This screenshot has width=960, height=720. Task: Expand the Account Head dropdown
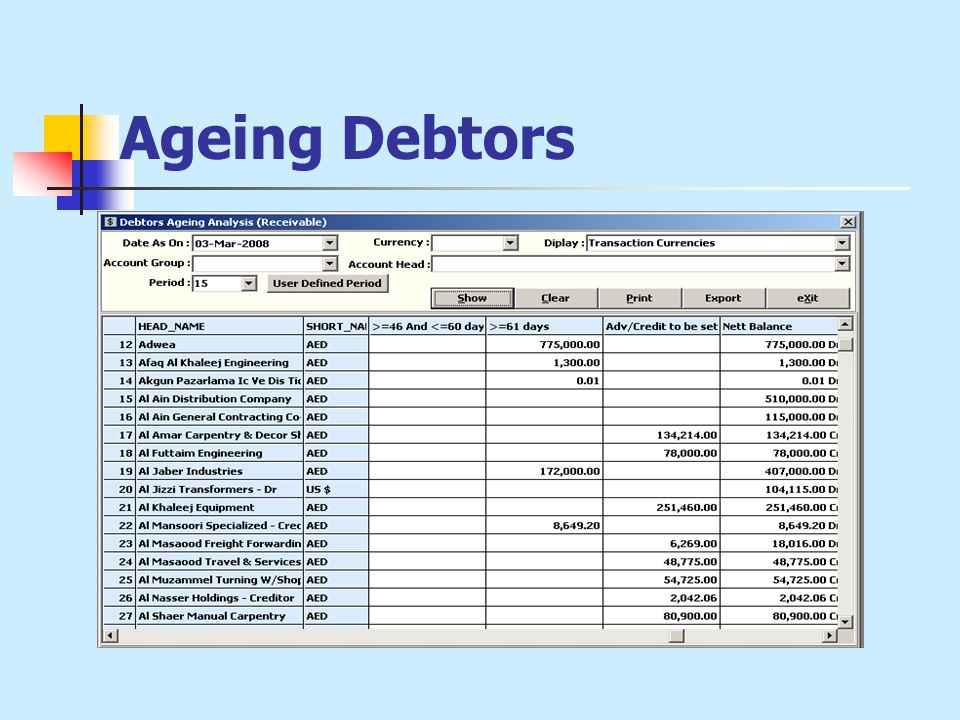click(842, 263)
